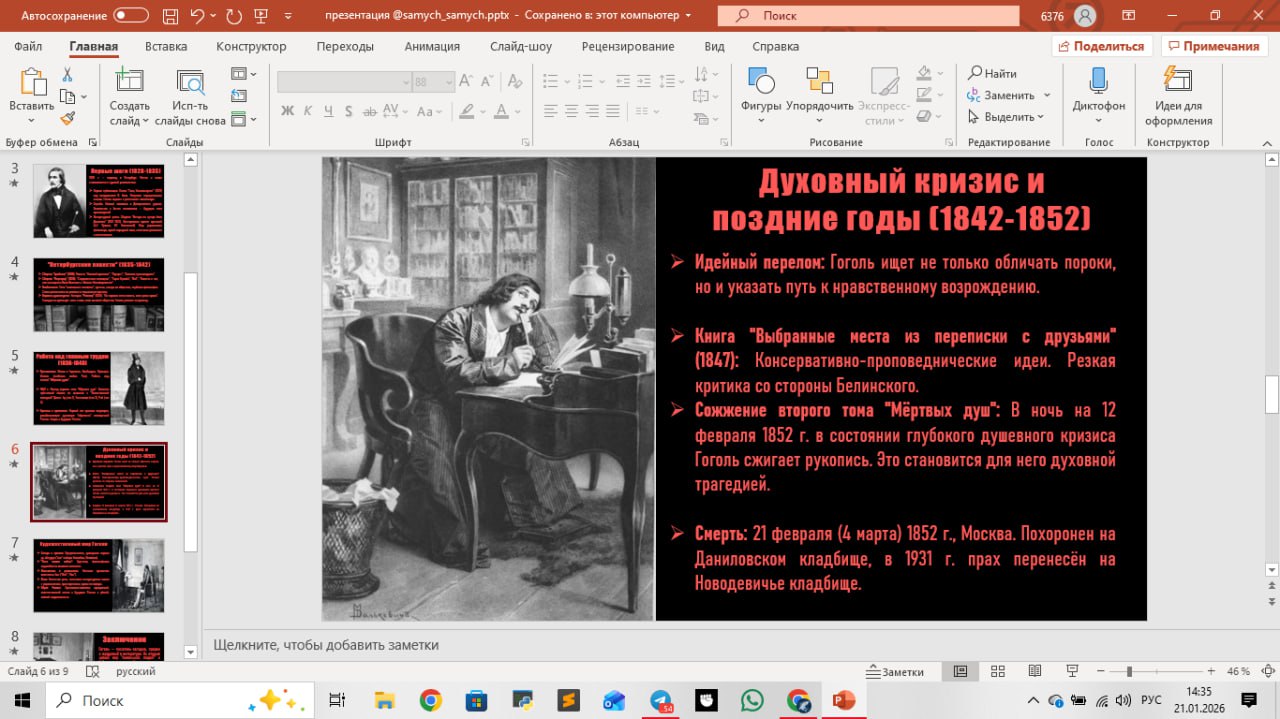Open the Файл menu
Viewport: 1280px width, 719px height.
[x=28, y=46]
